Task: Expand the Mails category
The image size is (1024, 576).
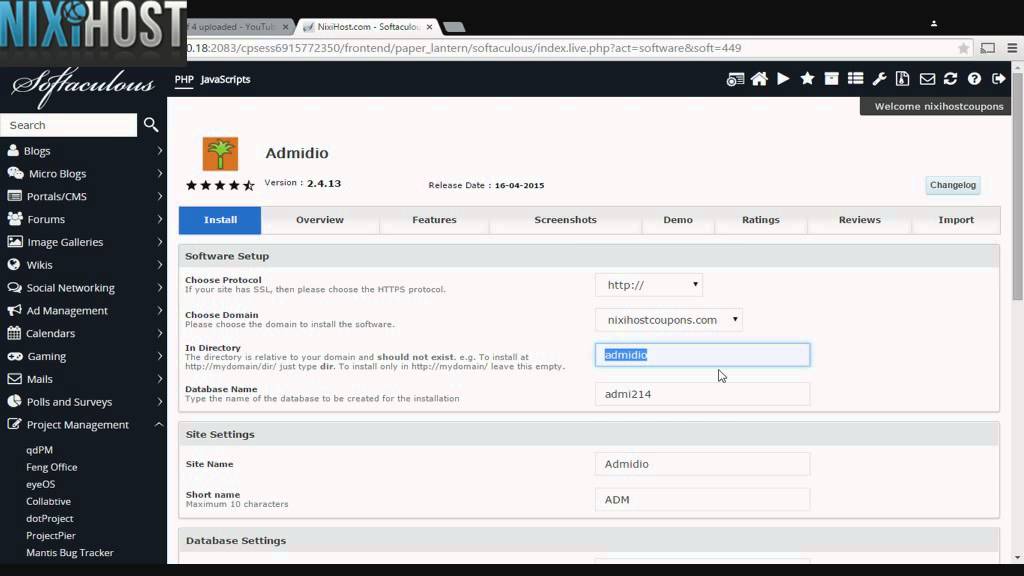Action: pyautogui.click(x=84, y=379)
